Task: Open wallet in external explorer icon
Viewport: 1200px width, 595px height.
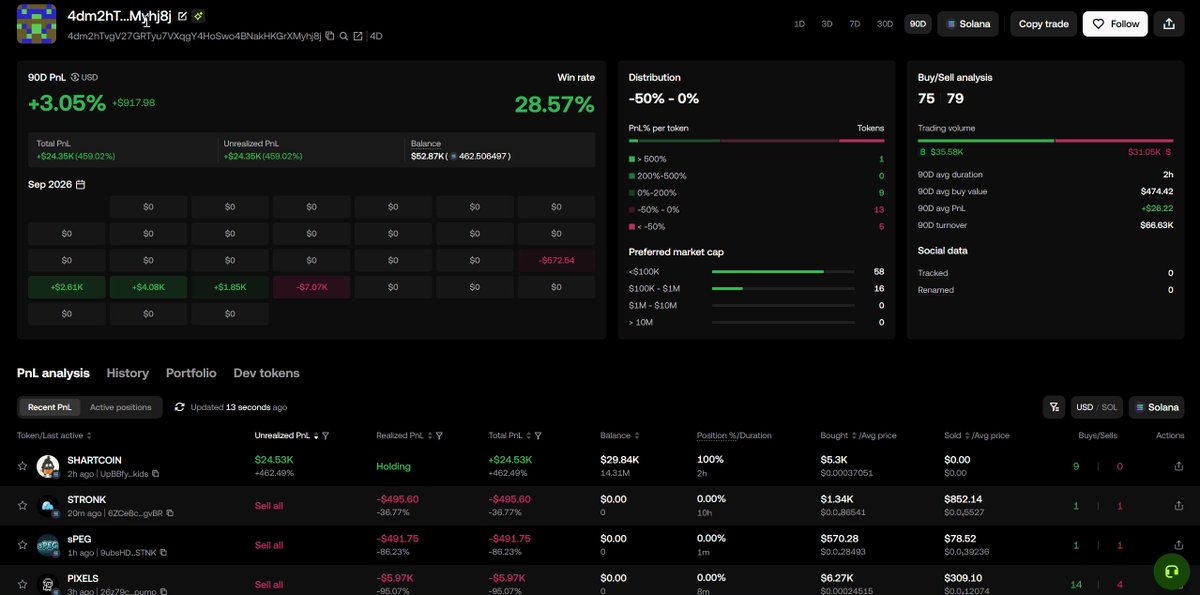Action: (x=358, y=36)
